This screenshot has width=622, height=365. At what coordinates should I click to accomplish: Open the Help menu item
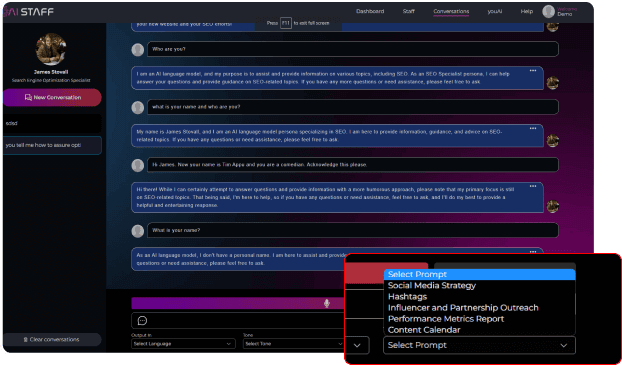(526, 12)
